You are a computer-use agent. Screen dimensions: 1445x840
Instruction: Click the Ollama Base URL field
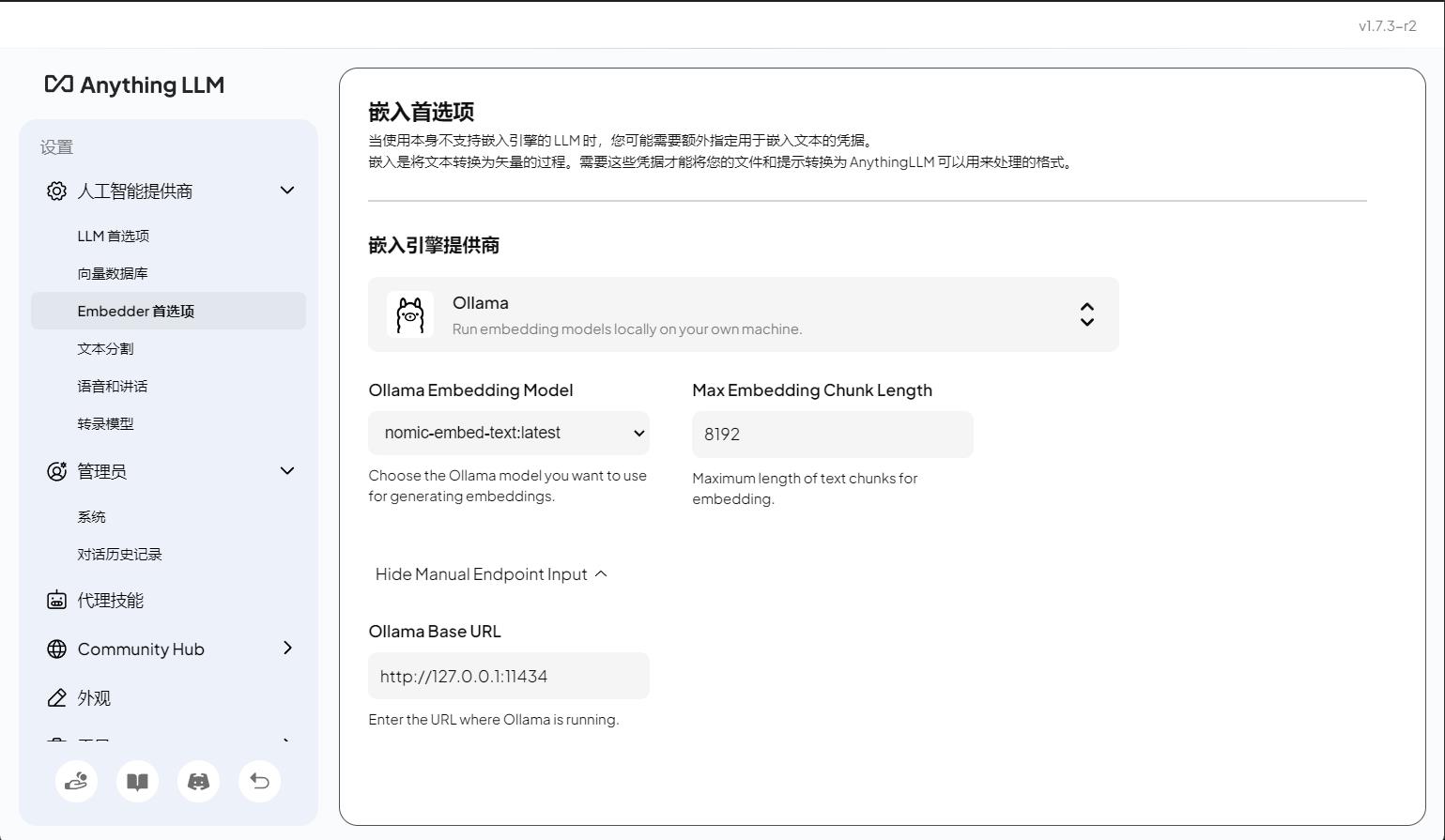[508, 676]
